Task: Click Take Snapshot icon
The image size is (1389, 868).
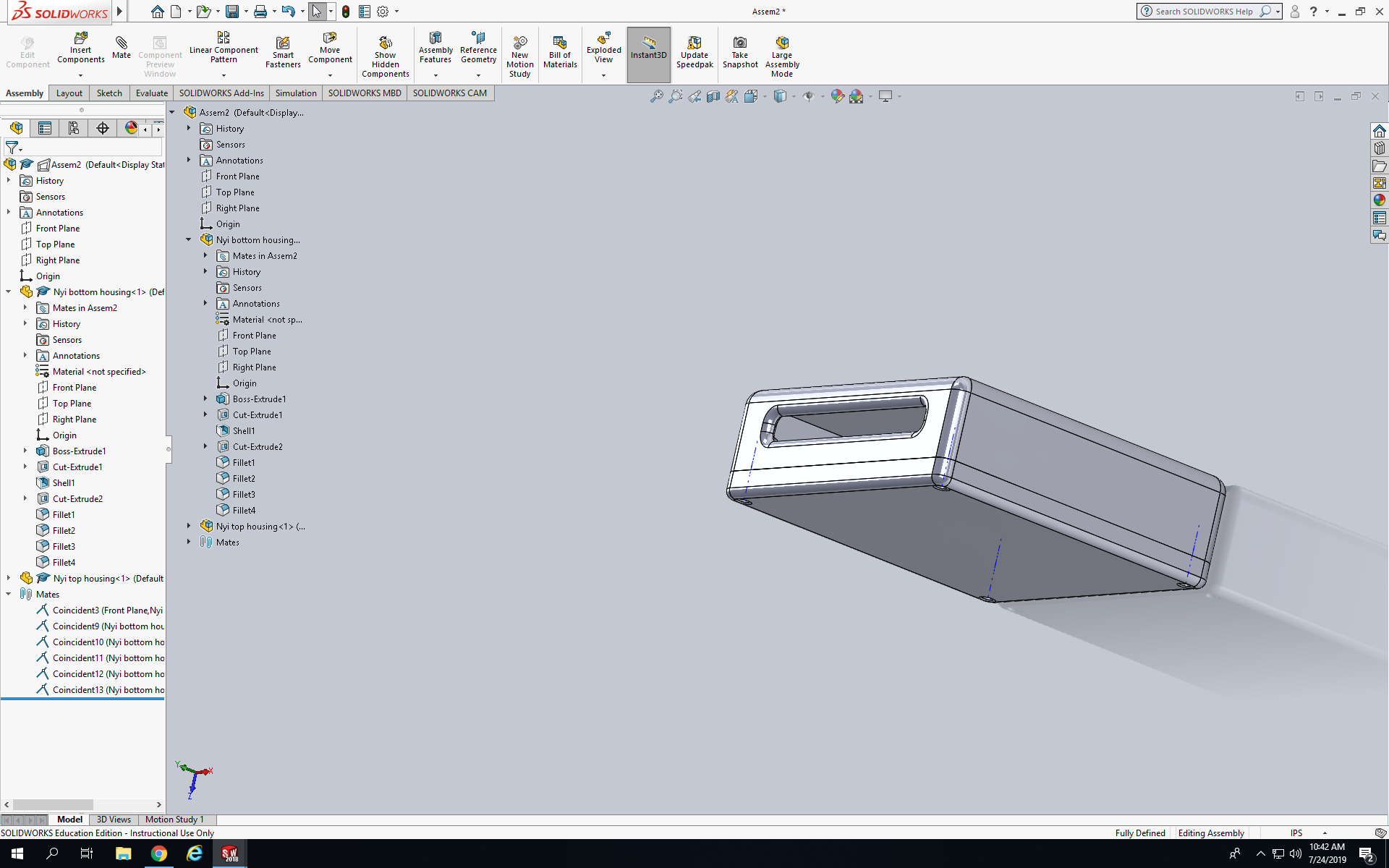Action: click(739, 43)
